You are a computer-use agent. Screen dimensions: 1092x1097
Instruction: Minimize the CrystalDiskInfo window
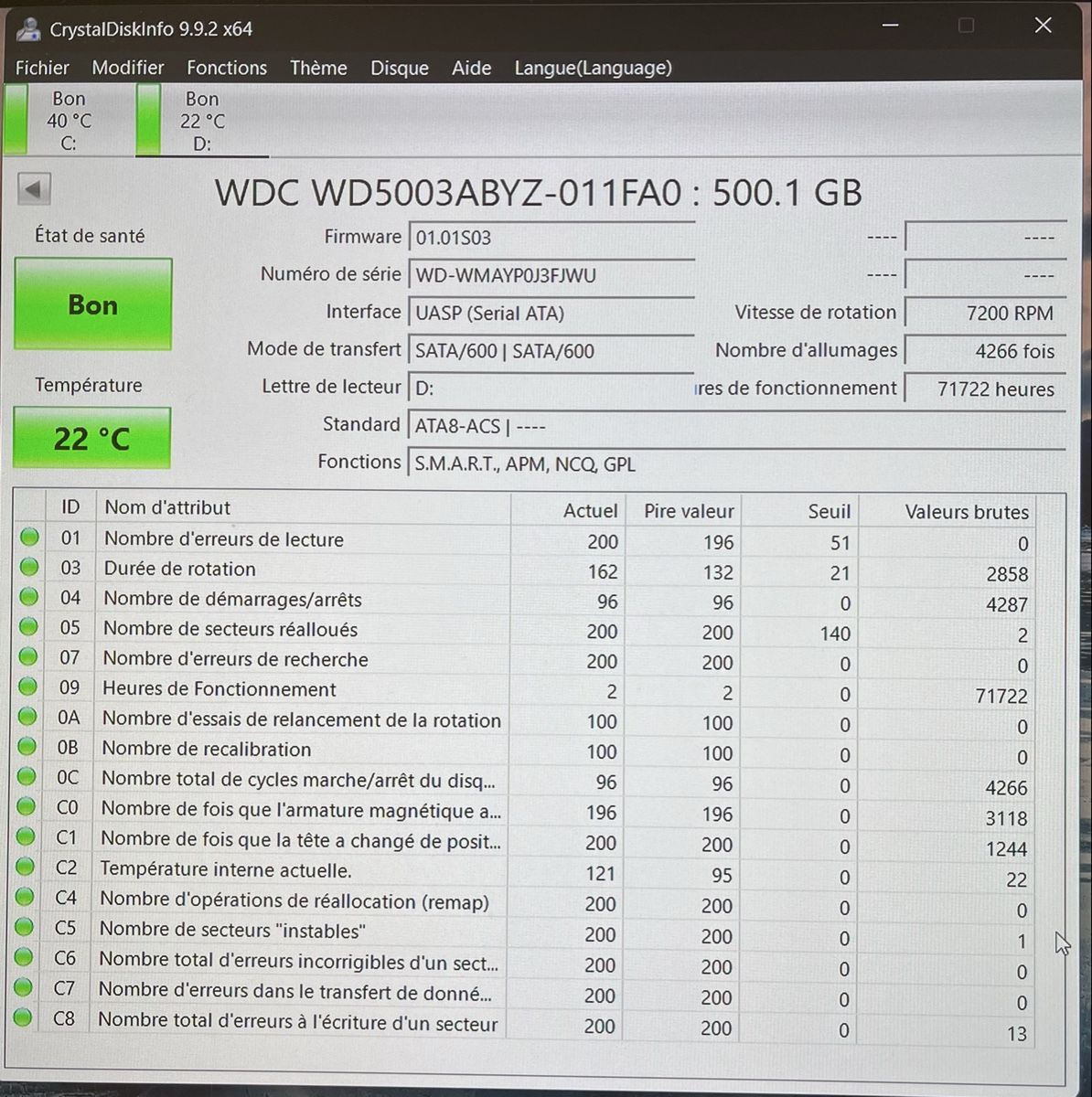889,26
